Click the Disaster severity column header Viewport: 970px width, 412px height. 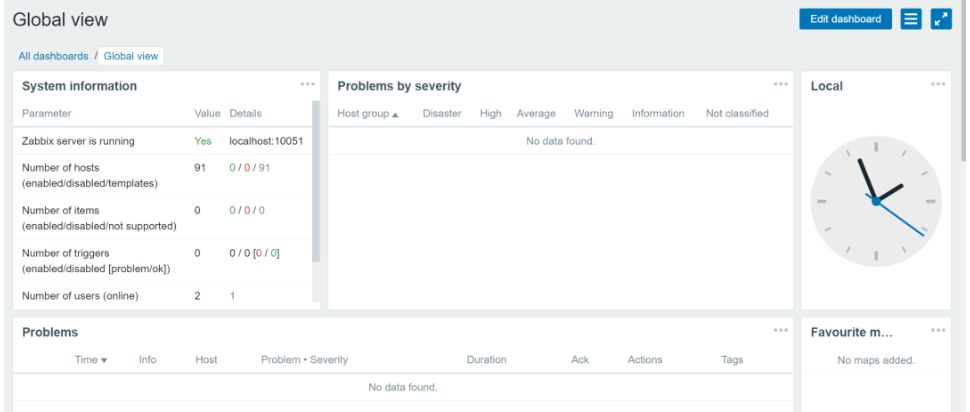tap(441, 114)
